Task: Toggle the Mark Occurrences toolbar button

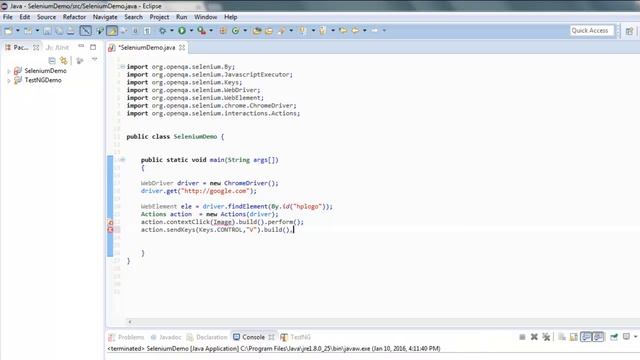Action: tap(112, 31)
